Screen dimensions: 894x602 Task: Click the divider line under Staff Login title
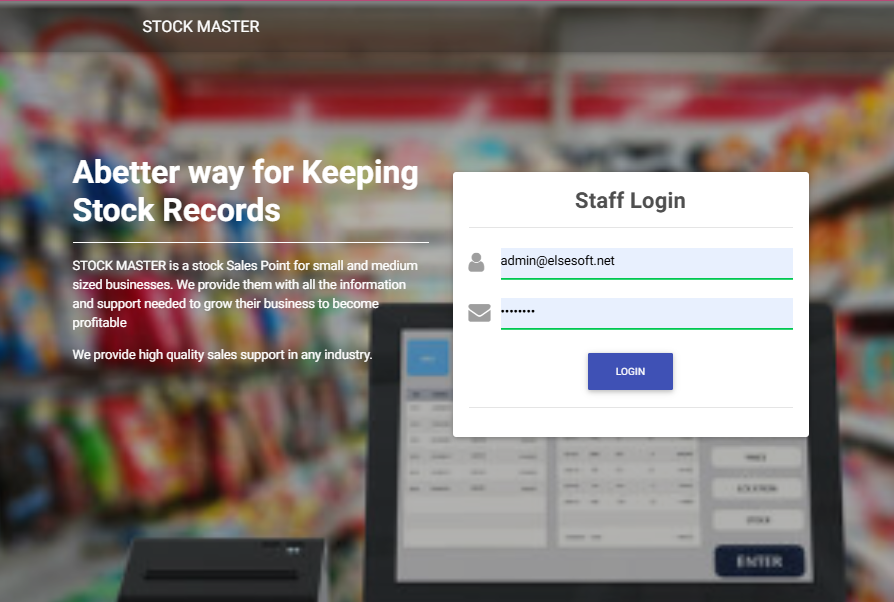(630, 227)
